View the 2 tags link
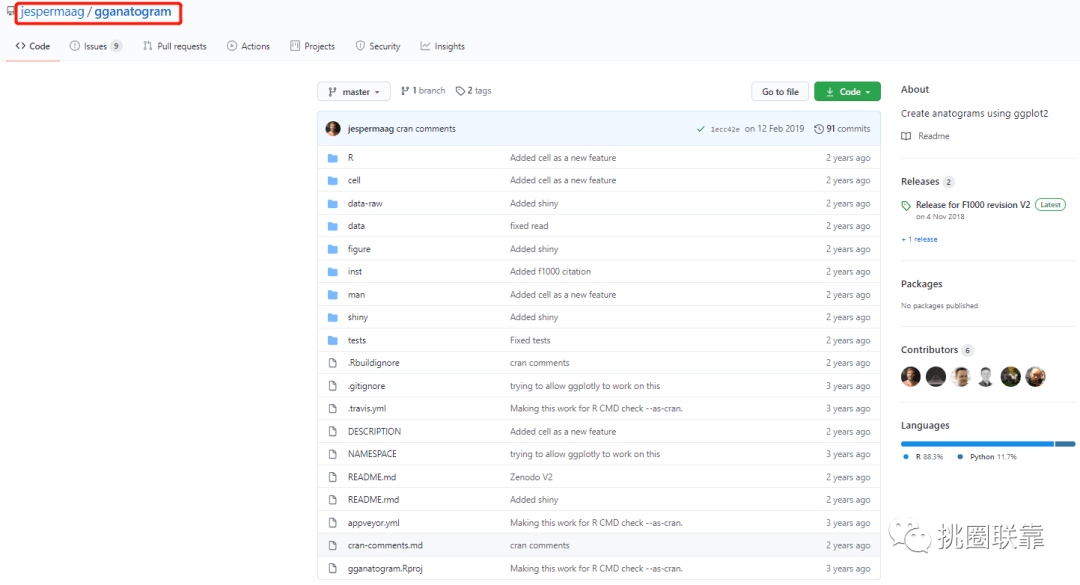Image resolution: width=1080 pixels, height=585 pixels. coord(474,91)
